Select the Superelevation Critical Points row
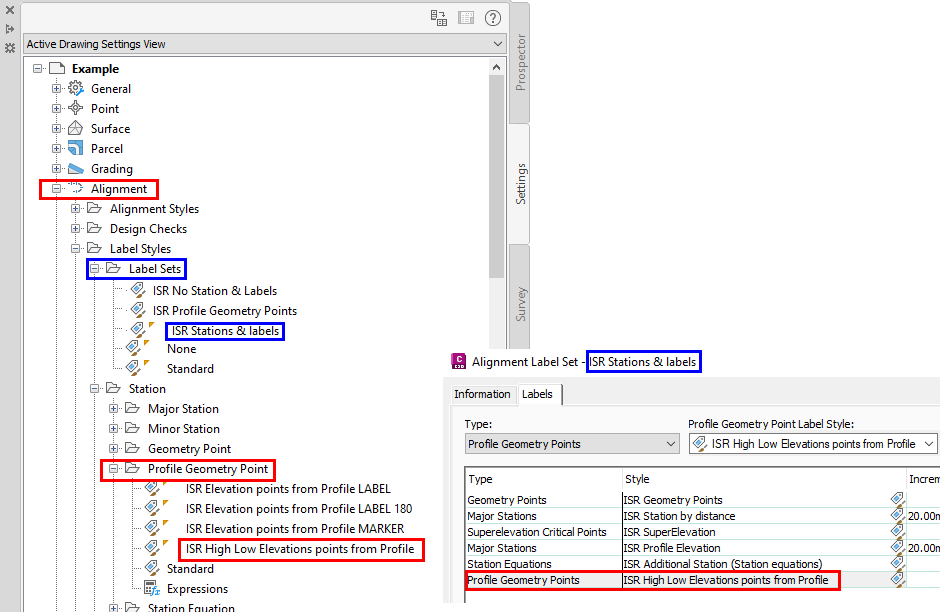940x613 pixels. pos(703,532)
